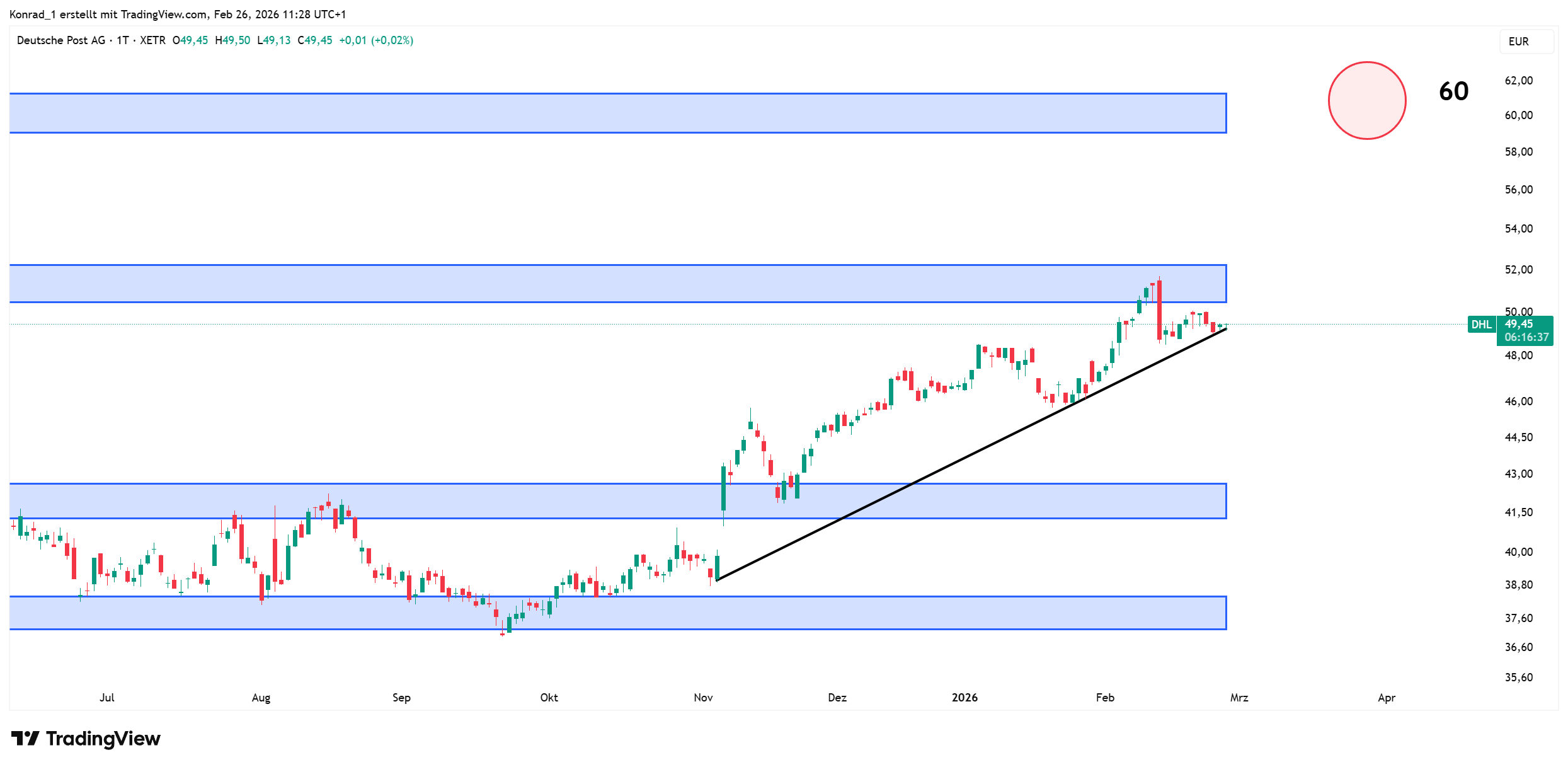Open the EUR currency selector
The width and height of the screenshot is (1568, 767).
click(1525, 42)
